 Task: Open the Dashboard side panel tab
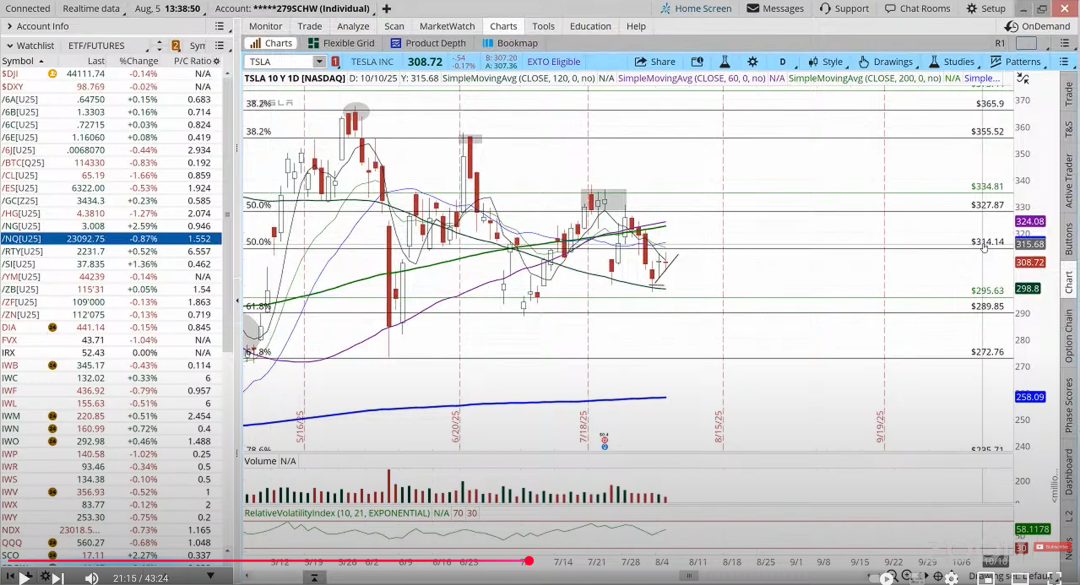point(1069,471)
